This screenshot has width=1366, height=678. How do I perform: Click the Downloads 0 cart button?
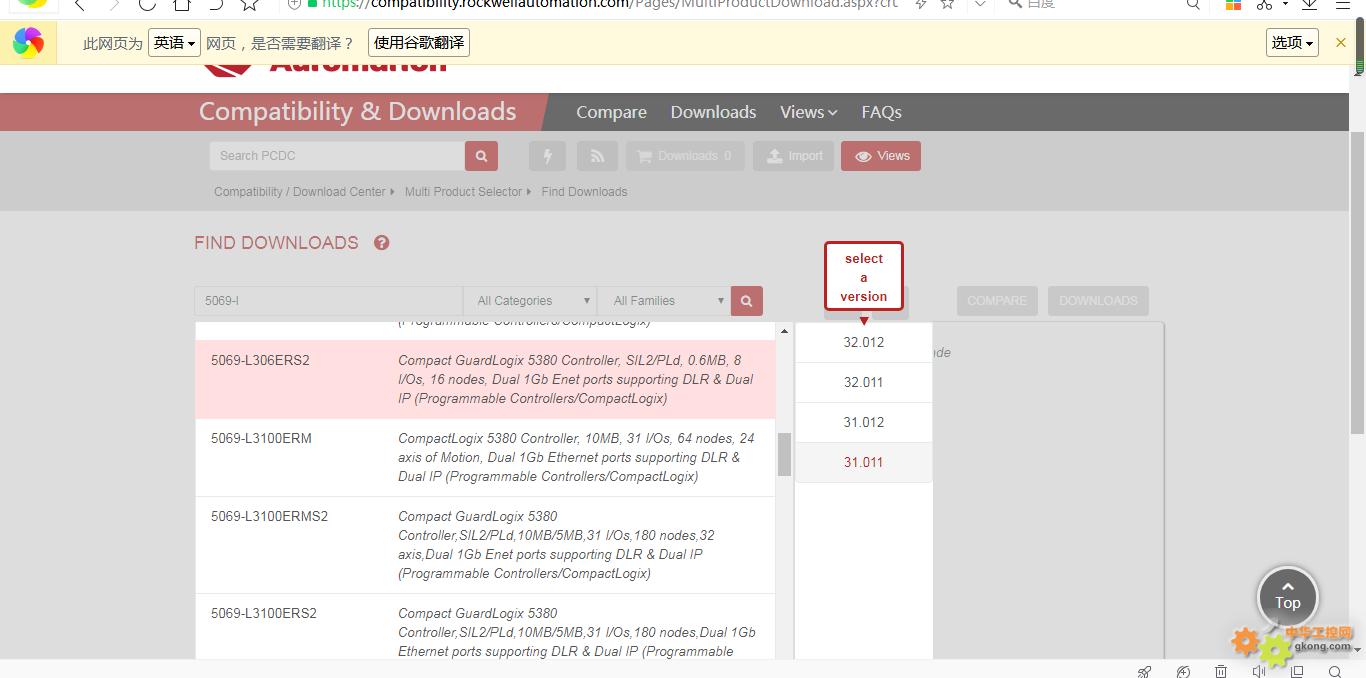tap(685, 156)
